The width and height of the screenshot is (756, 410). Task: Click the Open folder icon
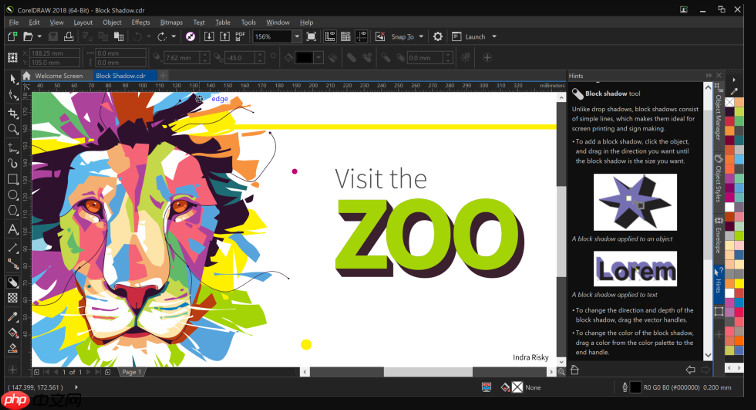pyautogui.click(x=28, y=37)
